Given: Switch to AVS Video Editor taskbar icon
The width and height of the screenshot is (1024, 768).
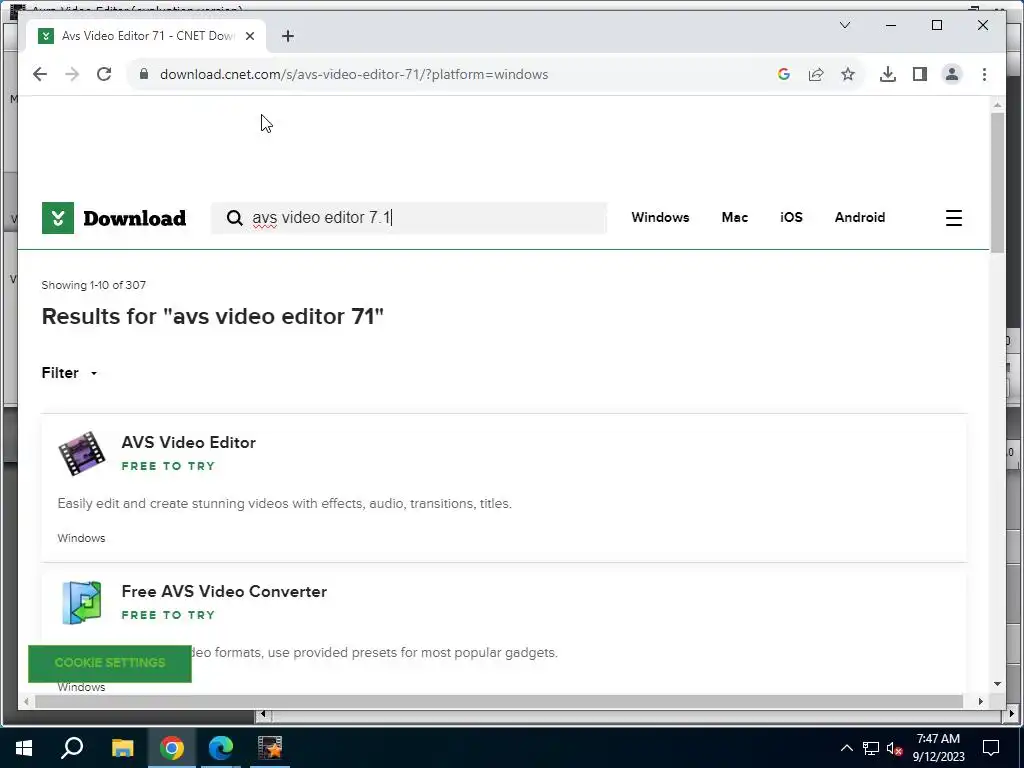Looking at the screenshot, I should click(x=270, y=748).
